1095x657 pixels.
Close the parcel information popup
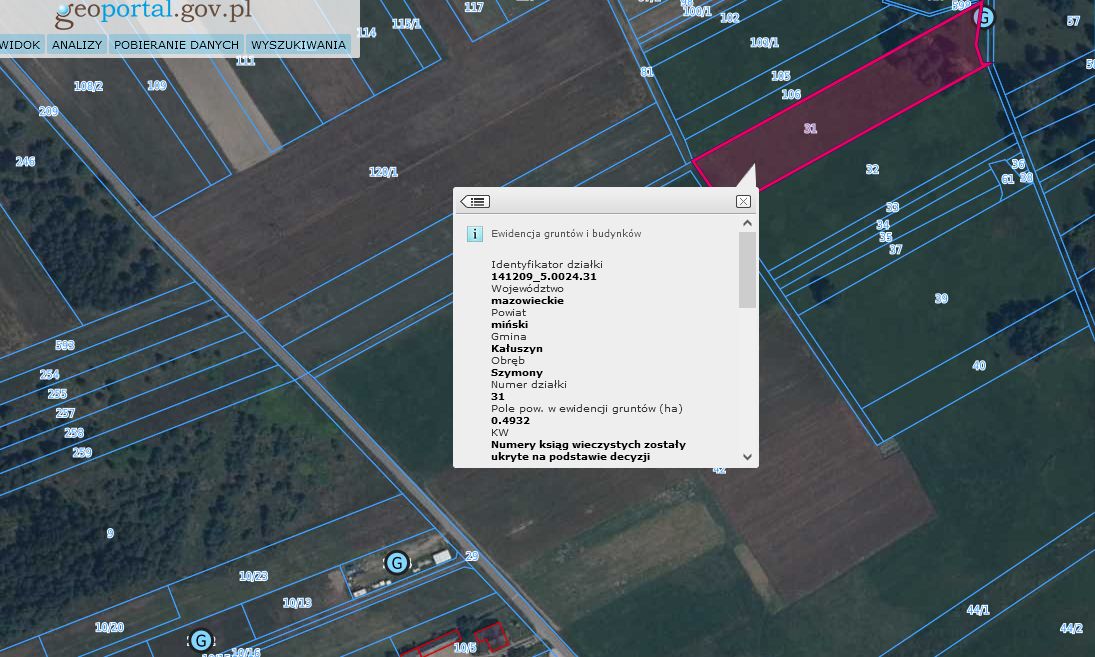(x=743, y=201)
